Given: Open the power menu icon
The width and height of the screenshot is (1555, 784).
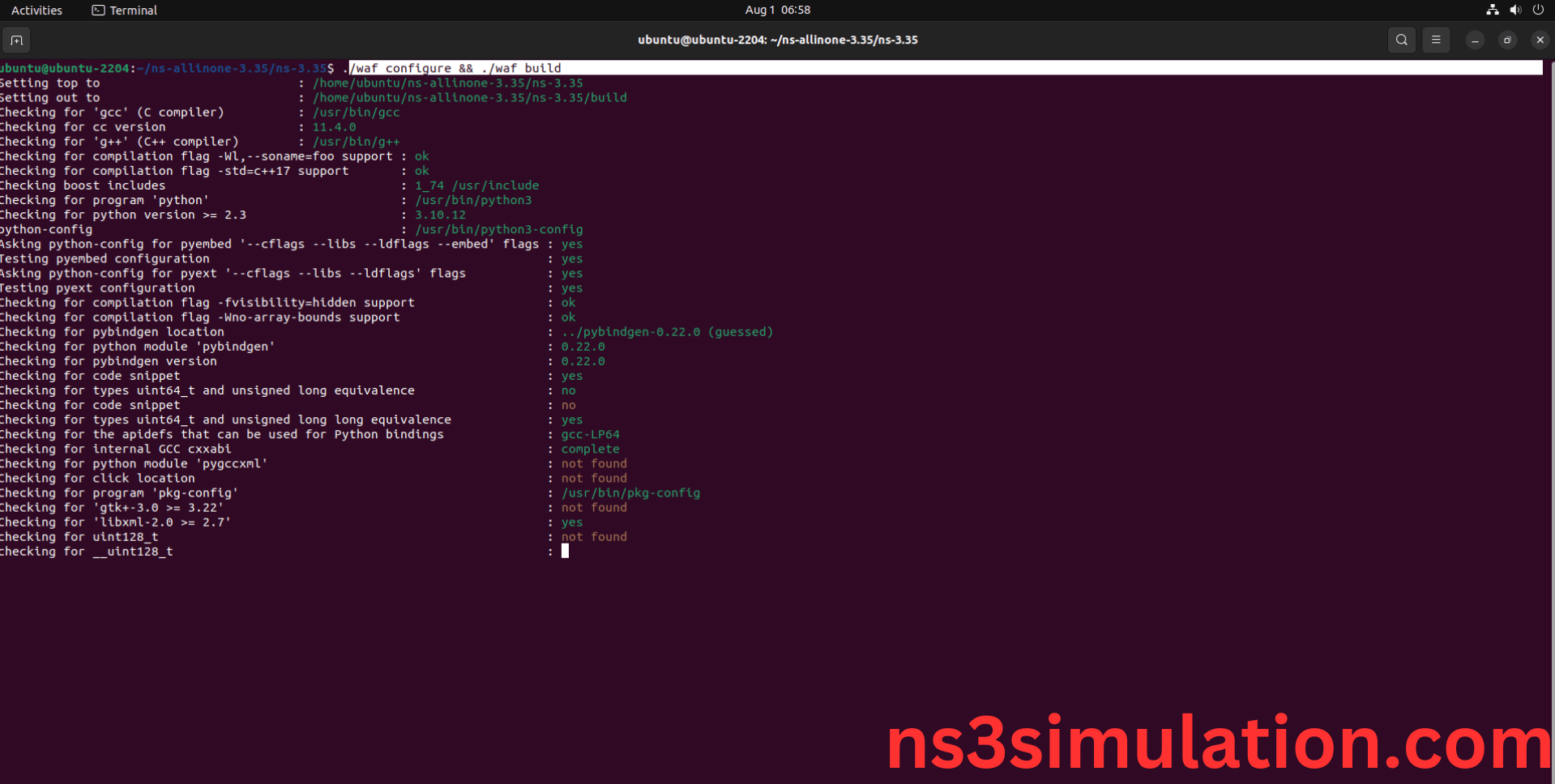Looking at the screenshot, I should click(1538, 11).
